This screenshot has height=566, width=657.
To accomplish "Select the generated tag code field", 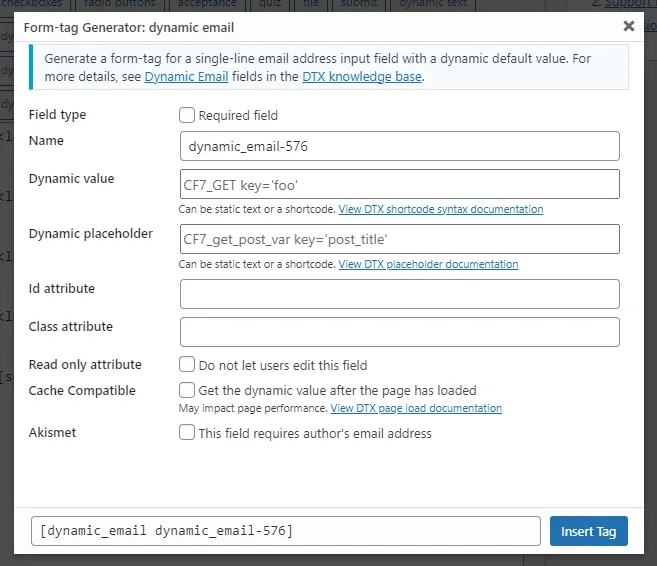I will [x=286, y=531].
